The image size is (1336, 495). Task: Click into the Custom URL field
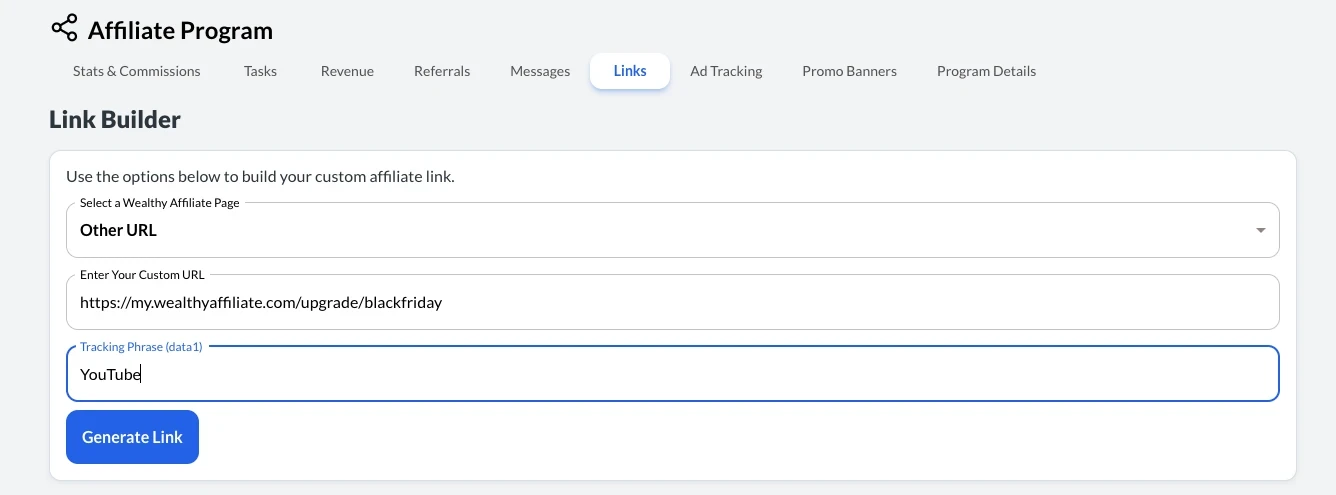(x=670, y=303)
